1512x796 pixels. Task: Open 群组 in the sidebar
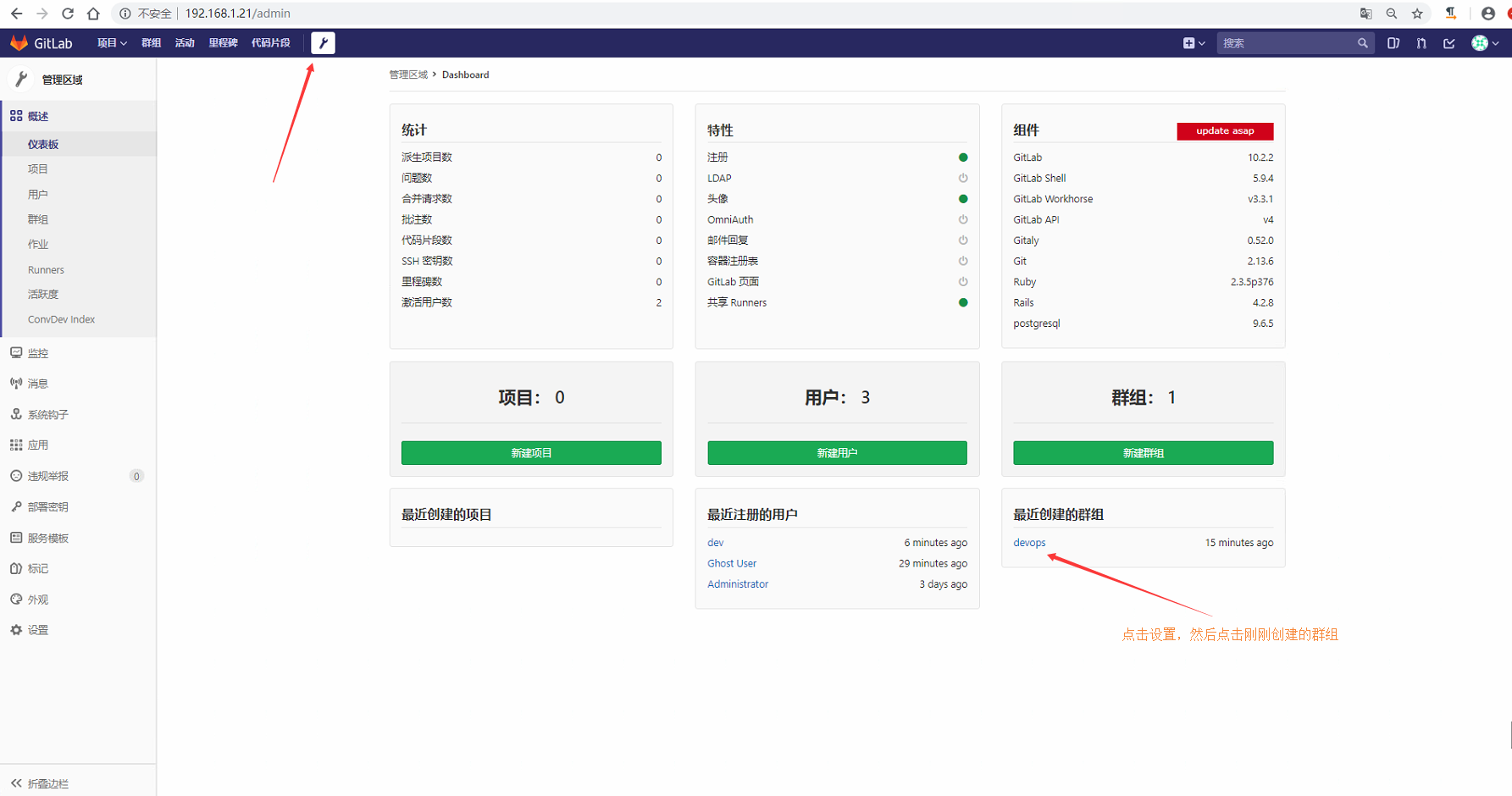38,219
